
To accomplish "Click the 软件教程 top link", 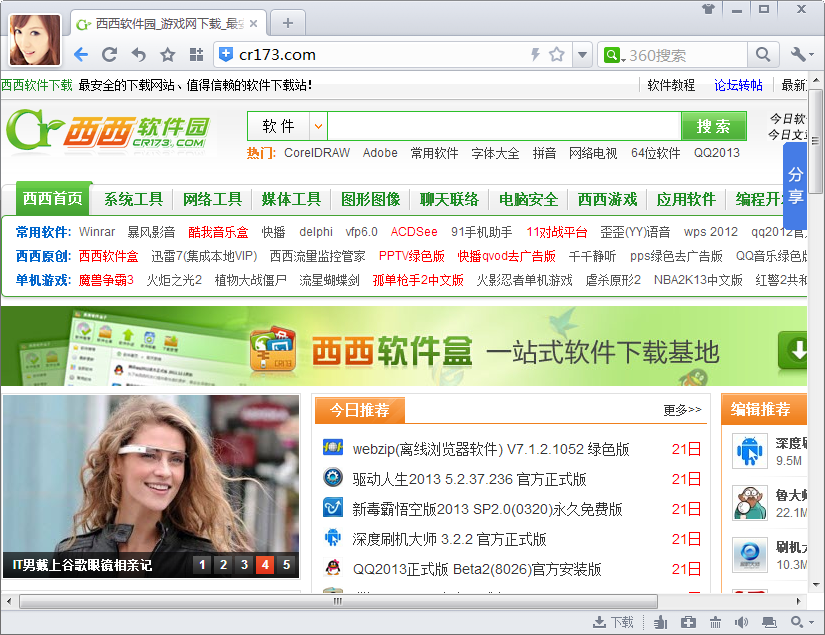I will [x=671, y=85].
